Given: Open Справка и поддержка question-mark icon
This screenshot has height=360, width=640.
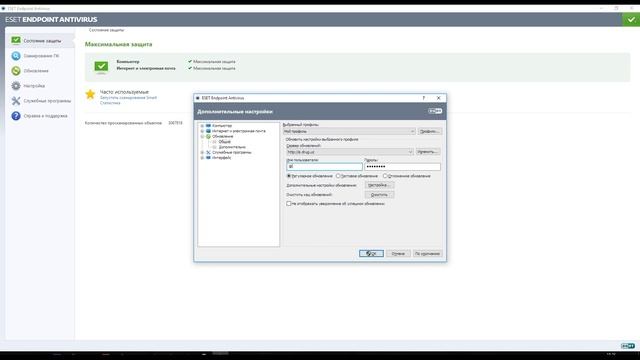Looking at the screenshot, I should coord(16,116).
